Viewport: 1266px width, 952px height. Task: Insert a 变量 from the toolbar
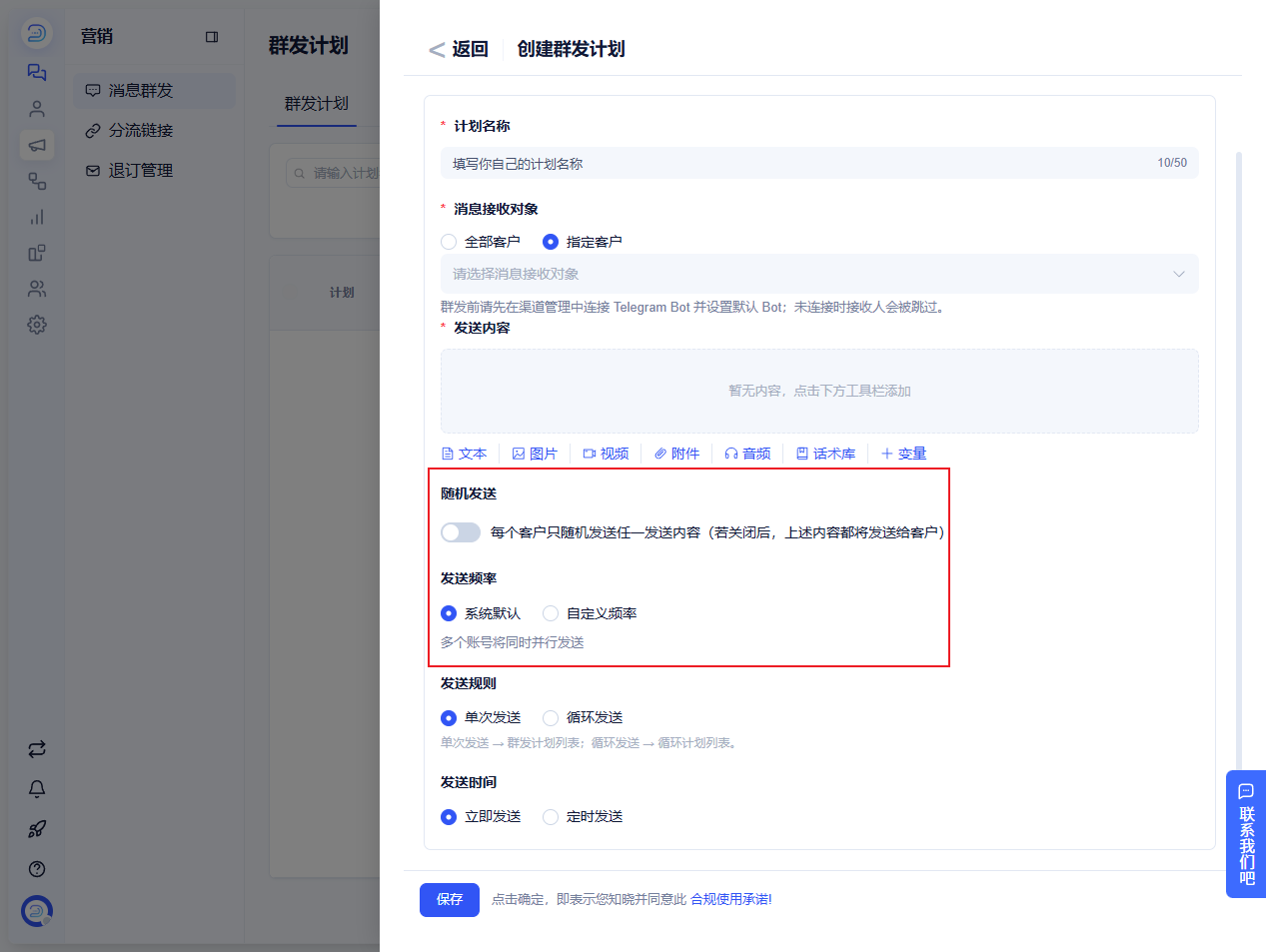point(903,454)
